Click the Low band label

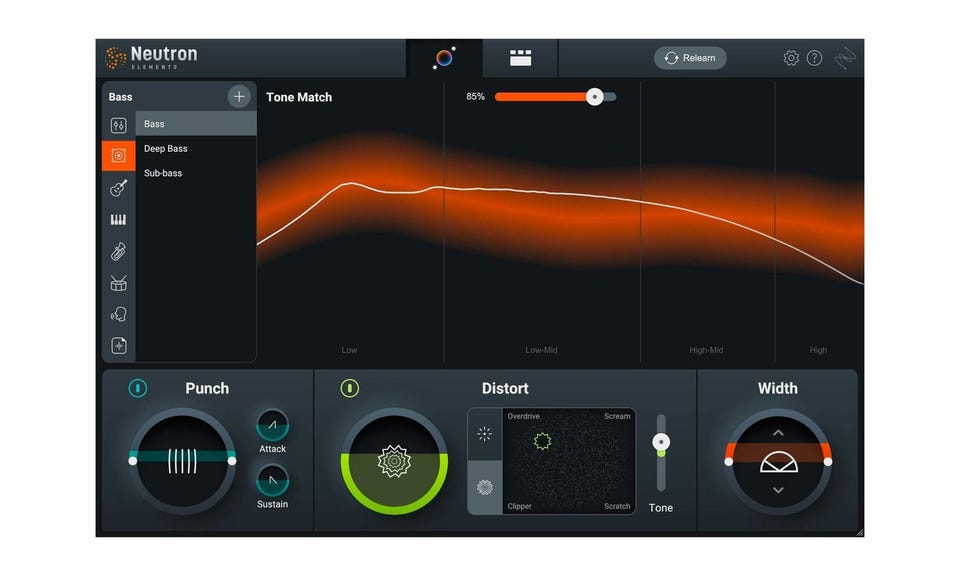point(349,350)
